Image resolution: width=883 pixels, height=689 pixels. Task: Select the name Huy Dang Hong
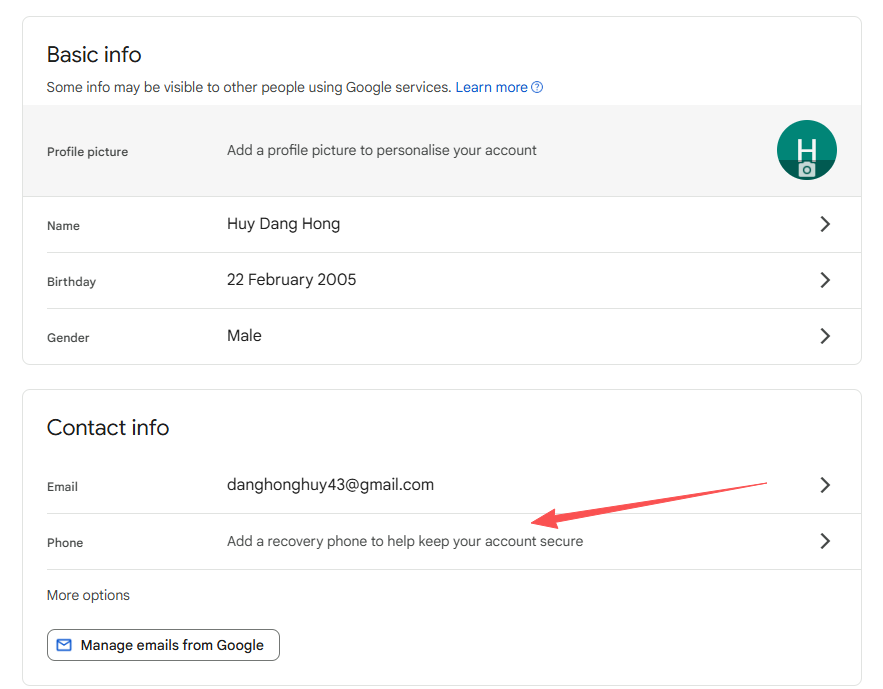283,223
